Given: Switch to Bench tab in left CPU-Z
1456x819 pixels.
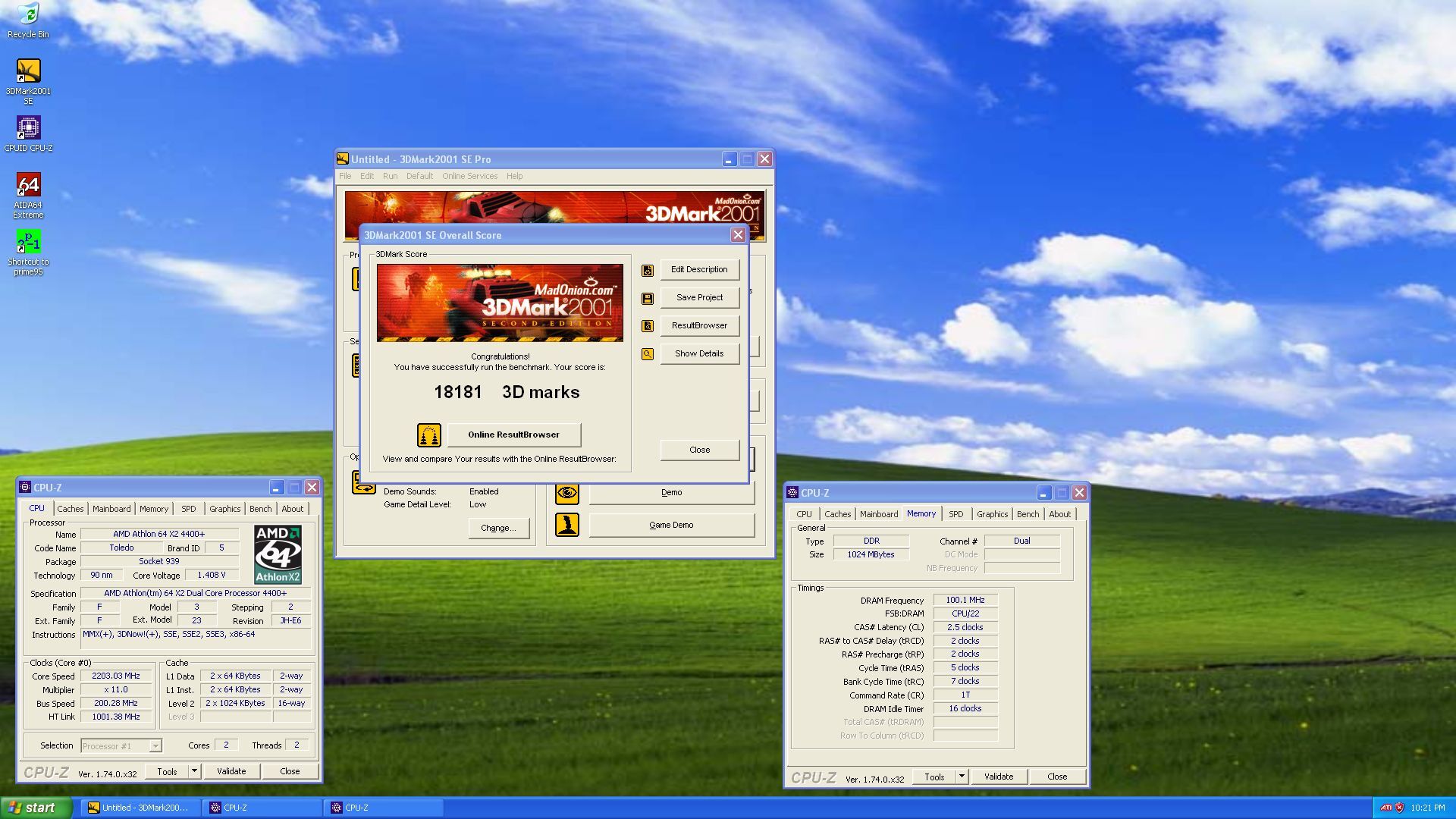Looking at the screenshot, I should click(260, 509).
